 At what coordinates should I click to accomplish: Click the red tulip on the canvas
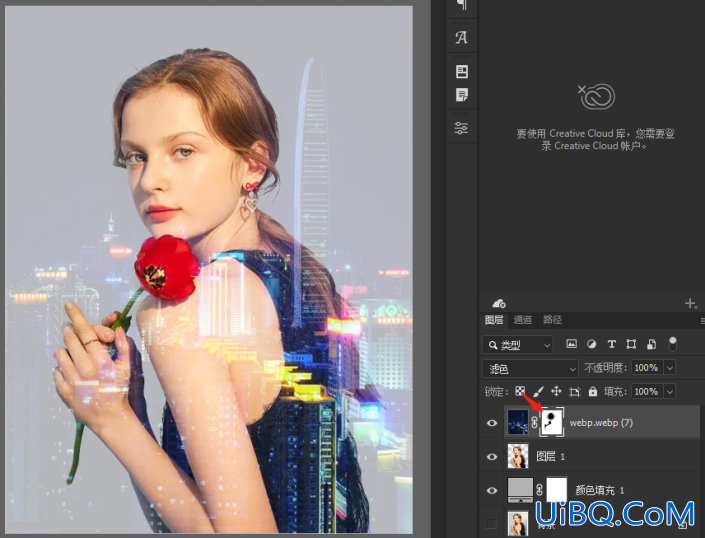click(x=166, y=268)
